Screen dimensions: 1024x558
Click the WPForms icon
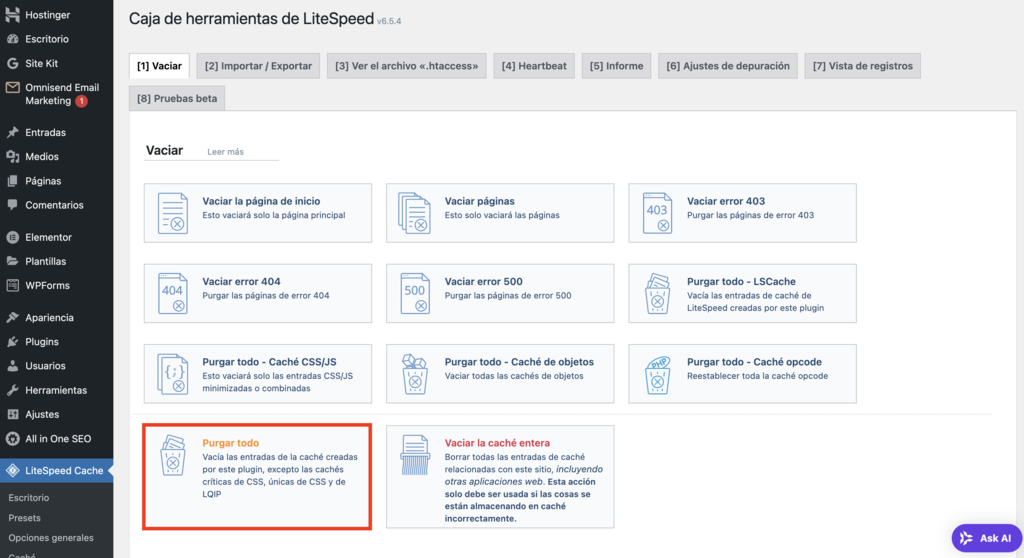pos(12,285)
